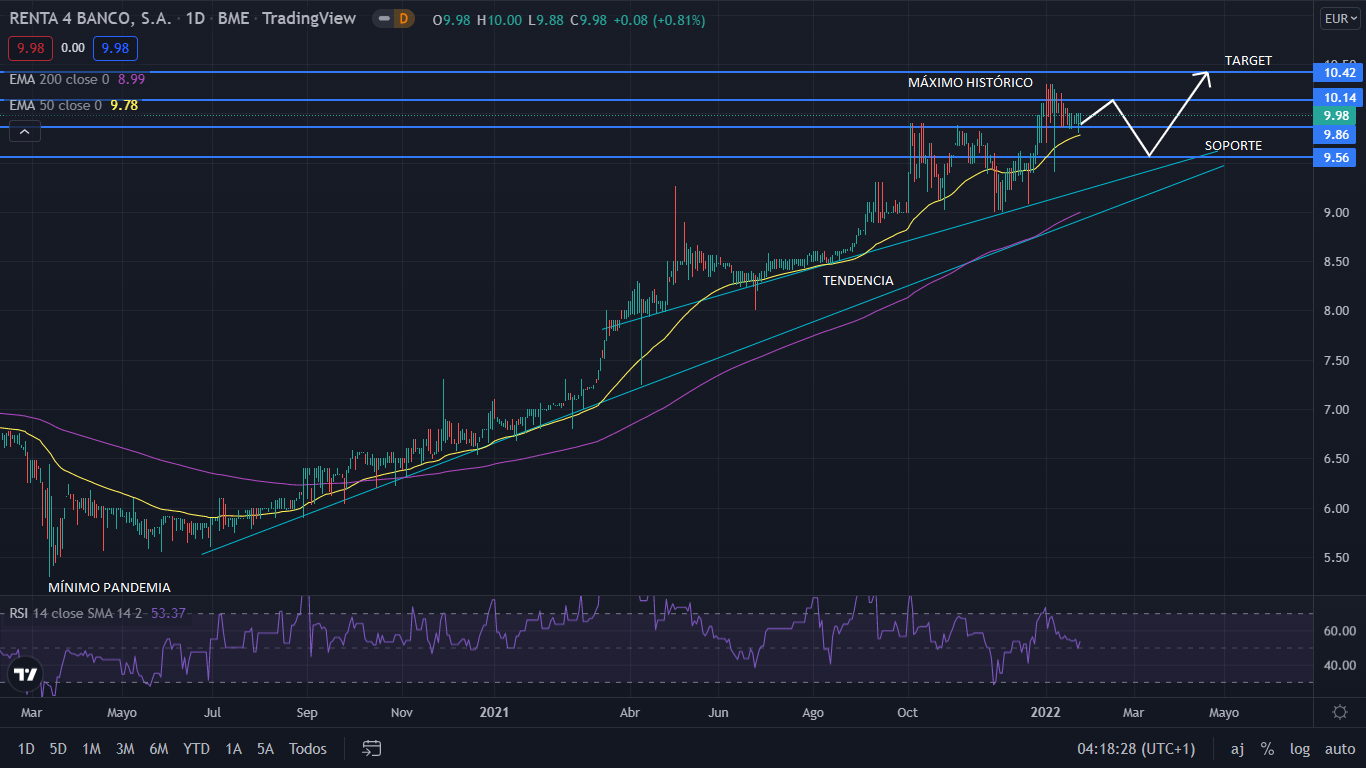This screenshot has height=768, width=1366.
Task: Toggle auto scale mode
Action: (1339, 748)
